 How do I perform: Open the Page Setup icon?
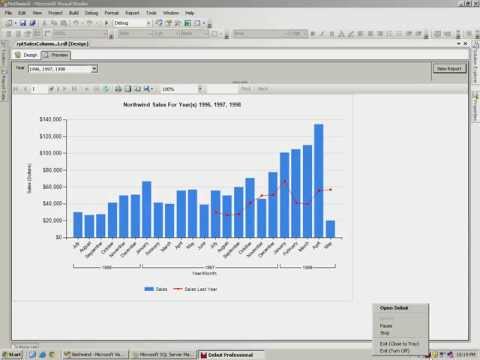(137, 89)
